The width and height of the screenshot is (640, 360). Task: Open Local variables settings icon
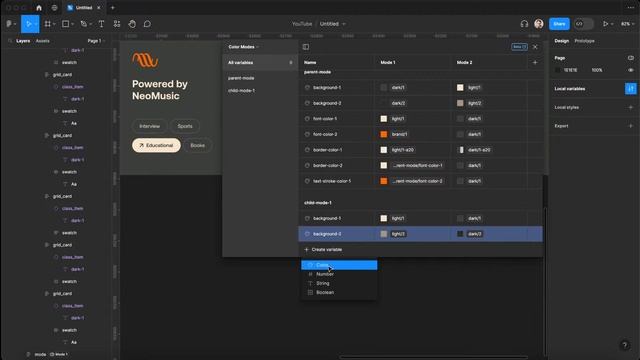(x=631, y=89)
